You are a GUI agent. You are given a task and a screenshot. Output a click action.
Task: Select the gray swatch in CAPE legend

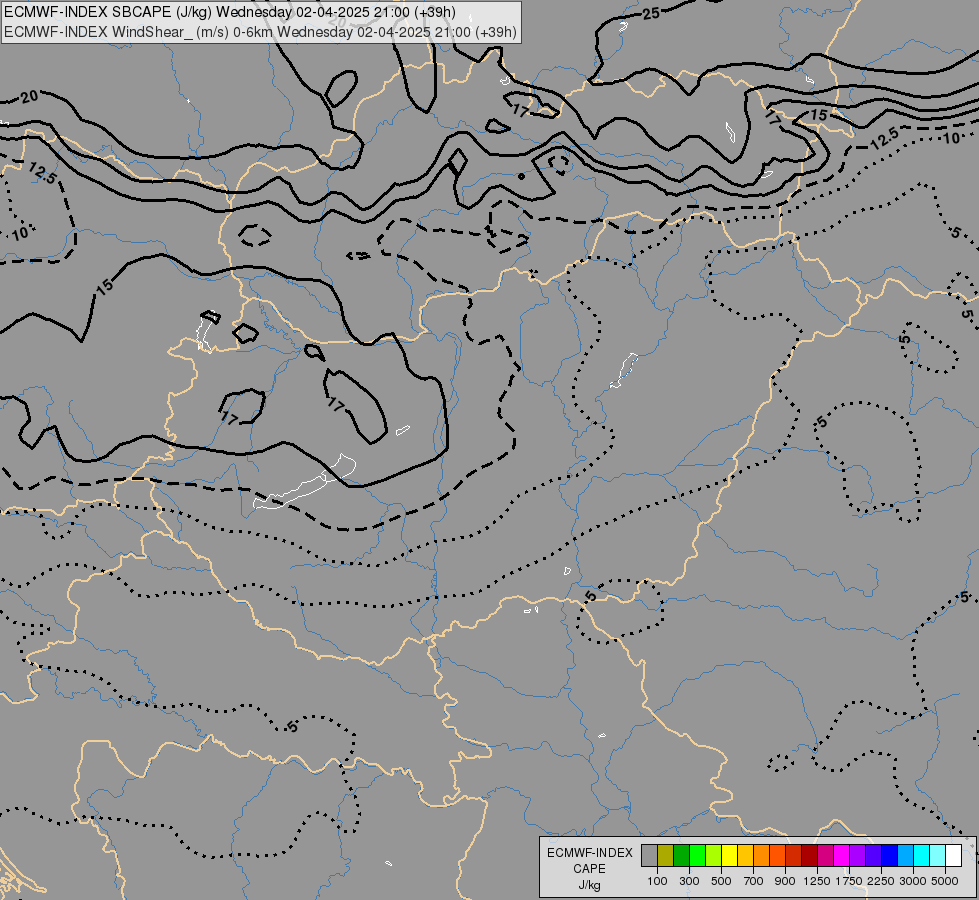coord(649,856)
